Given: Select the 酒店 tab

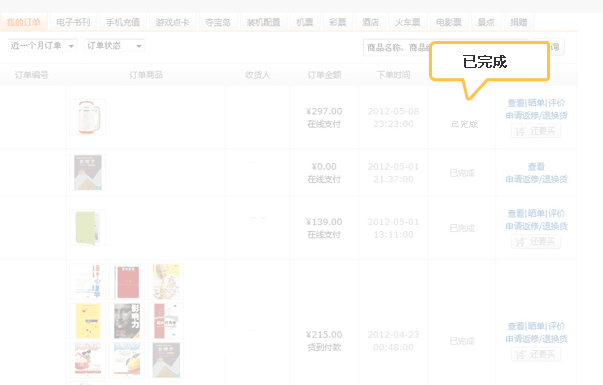Looking at the screenshot, I should click(370, 22).
